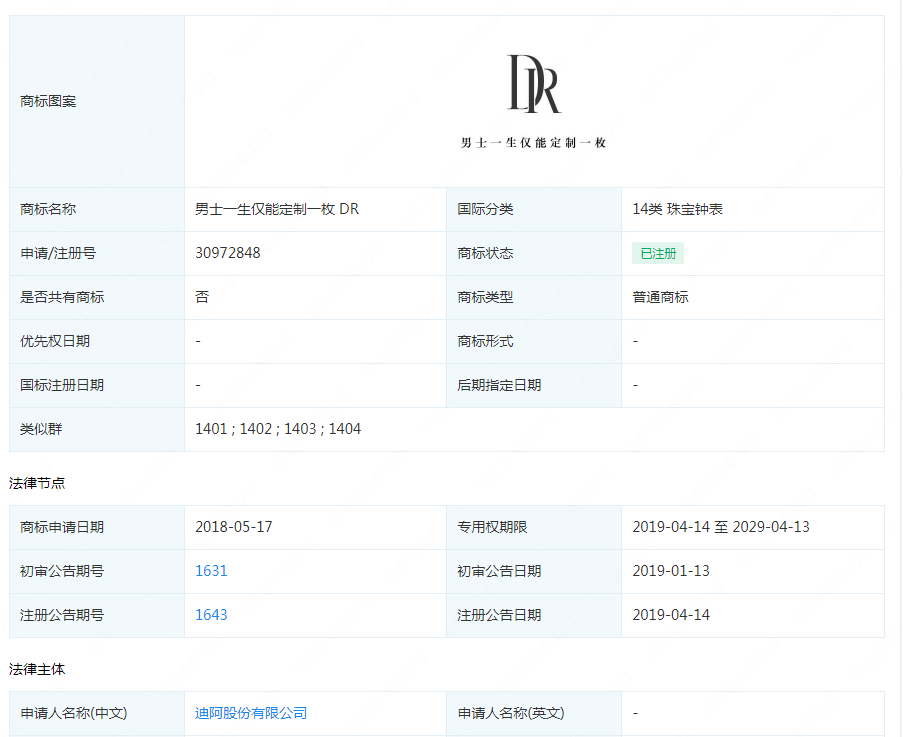Image resolution: width=903 pixels, height=737 pixels.
Task: Click the 是否共有商标 label
Action: pos(62,297)
